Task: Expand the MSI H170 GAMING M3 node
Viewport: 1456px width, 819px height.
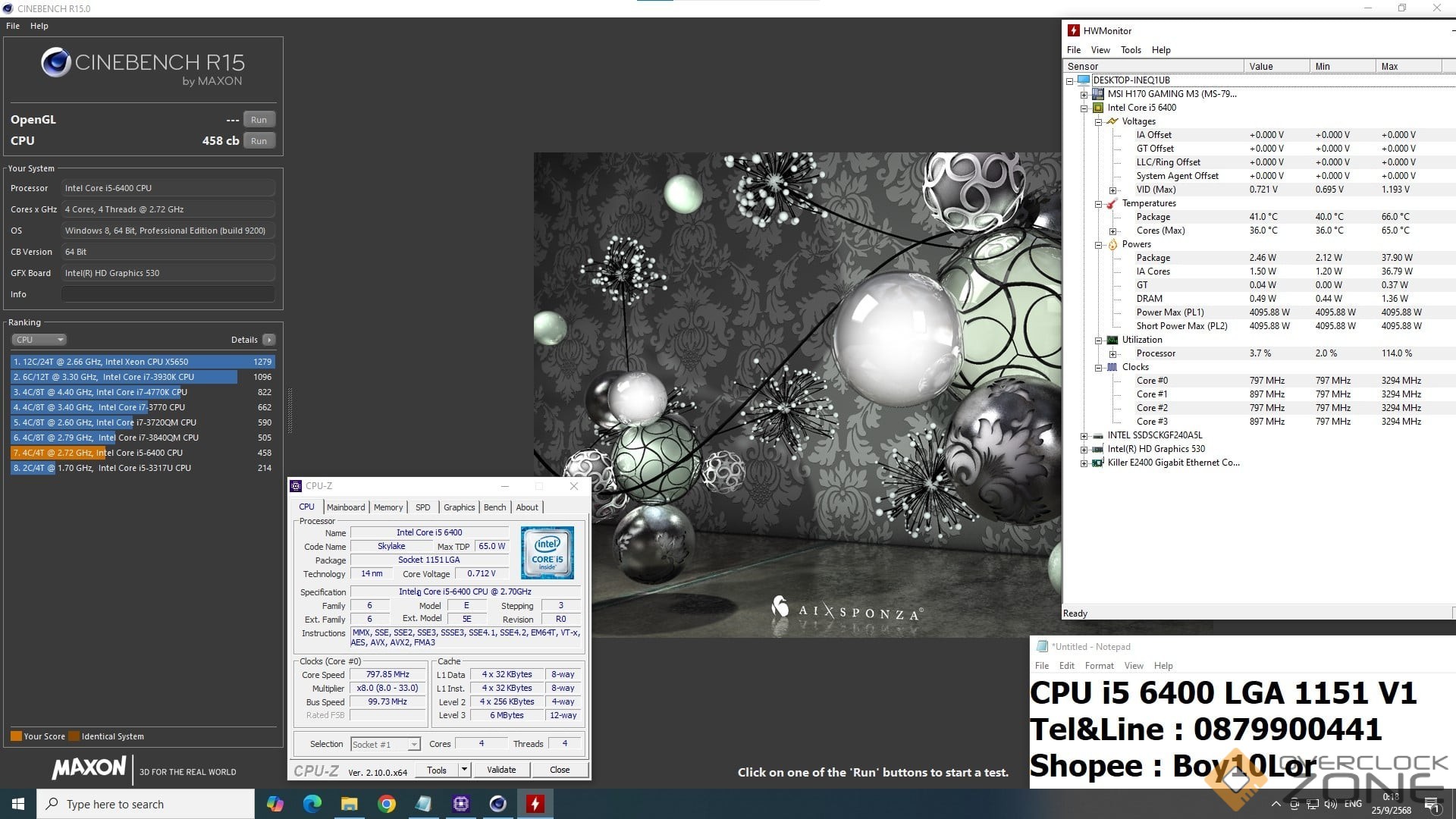Action: (1084, 95)
